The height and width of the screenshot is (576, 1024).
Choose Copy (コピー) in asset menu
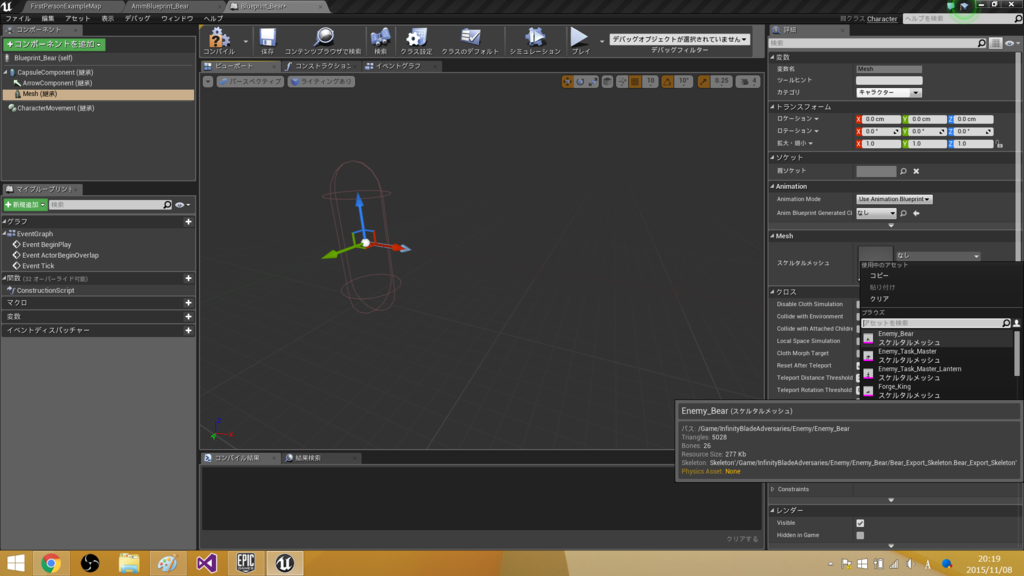(879, 276)
